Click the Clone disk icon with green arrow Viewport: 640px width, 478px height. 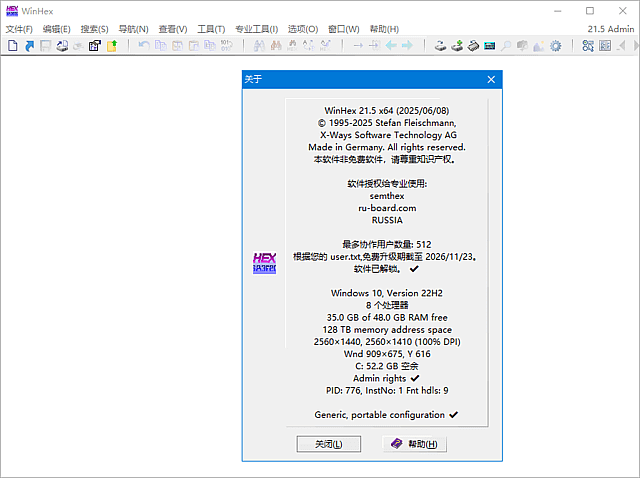[458, 45]
